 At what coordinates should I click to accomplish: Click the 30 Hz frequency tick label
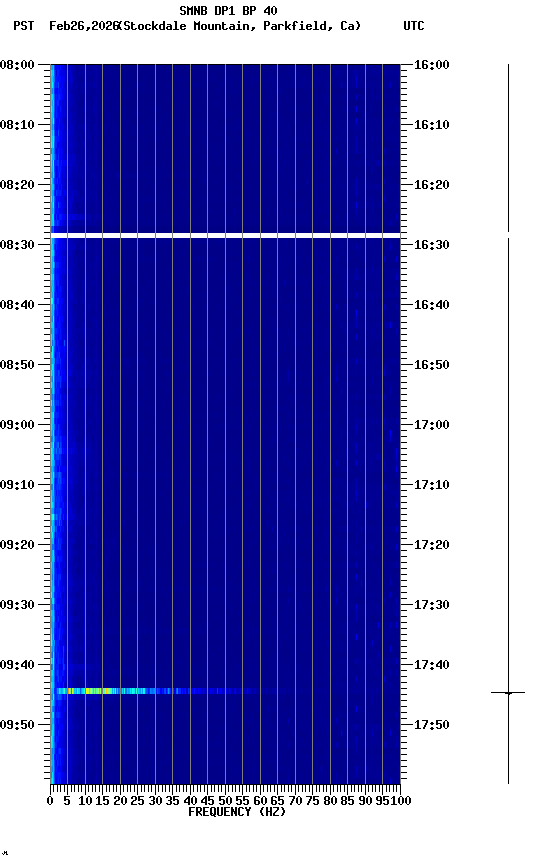(x=155, y=801)
